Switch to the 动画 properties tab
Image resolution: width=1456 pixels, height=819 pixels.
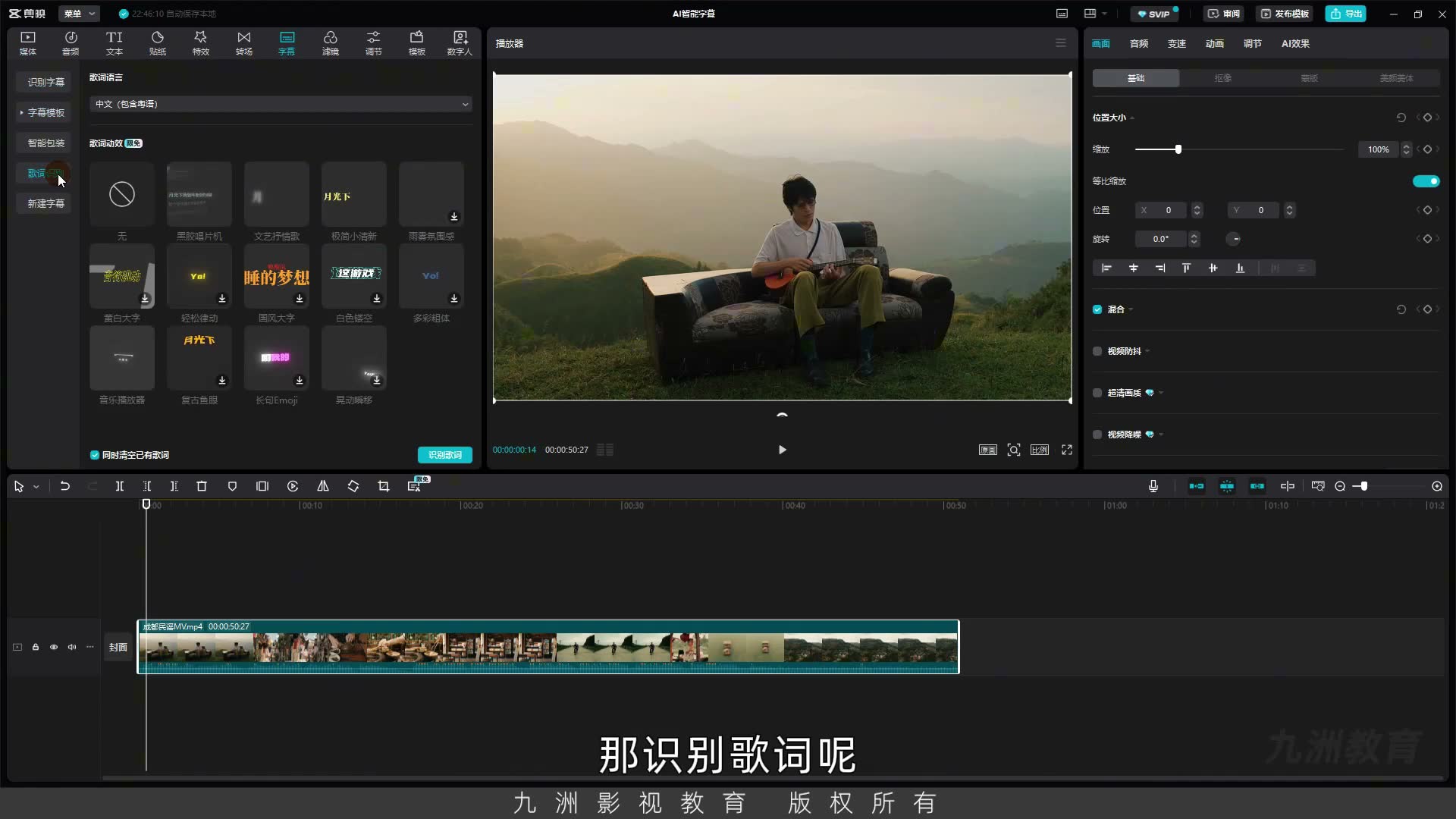1214,43
